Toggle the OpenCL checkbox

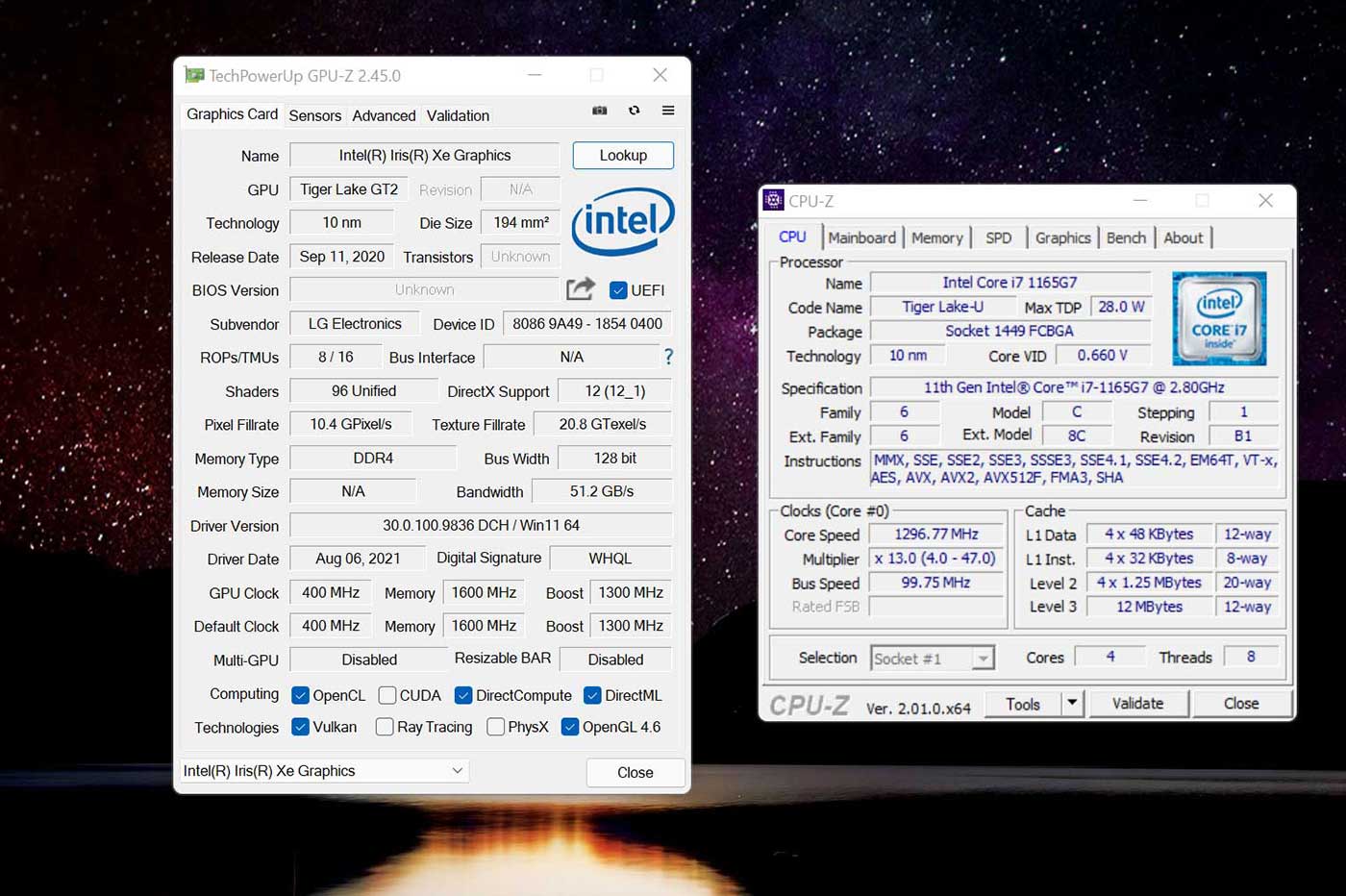[300, 695]
